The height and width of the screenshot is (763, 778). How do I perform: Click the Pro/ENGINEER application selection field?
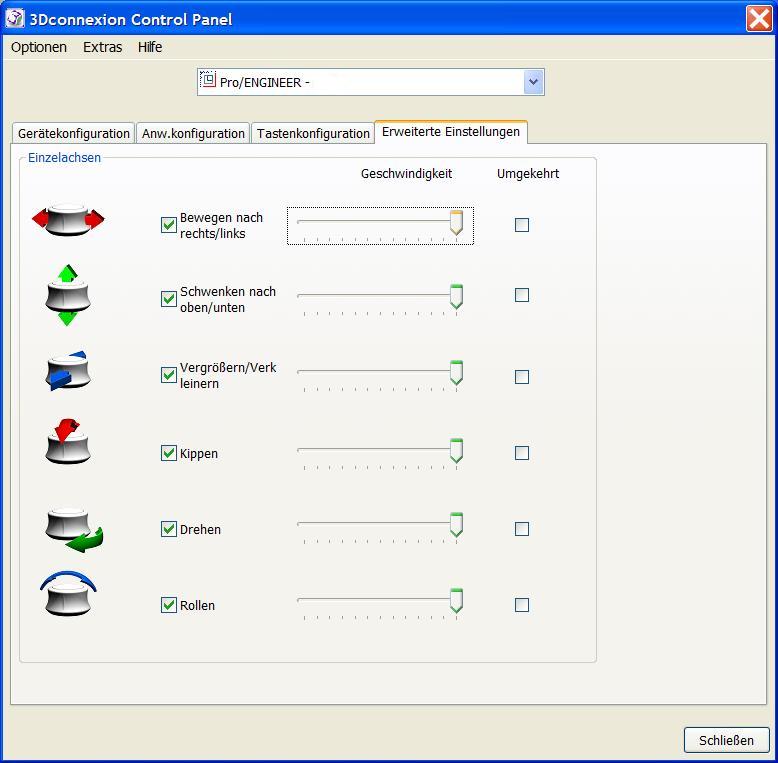click(x=371, y=82)
